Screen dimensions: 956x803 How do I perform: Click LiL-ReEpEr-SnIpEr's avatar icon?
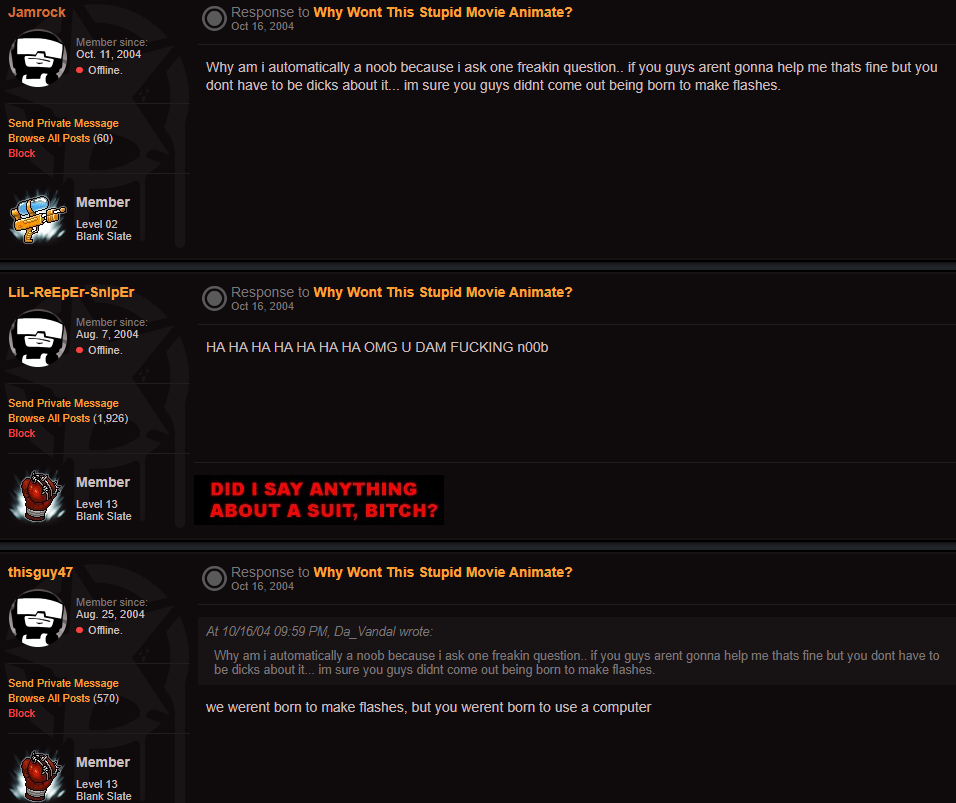(38, 338)
